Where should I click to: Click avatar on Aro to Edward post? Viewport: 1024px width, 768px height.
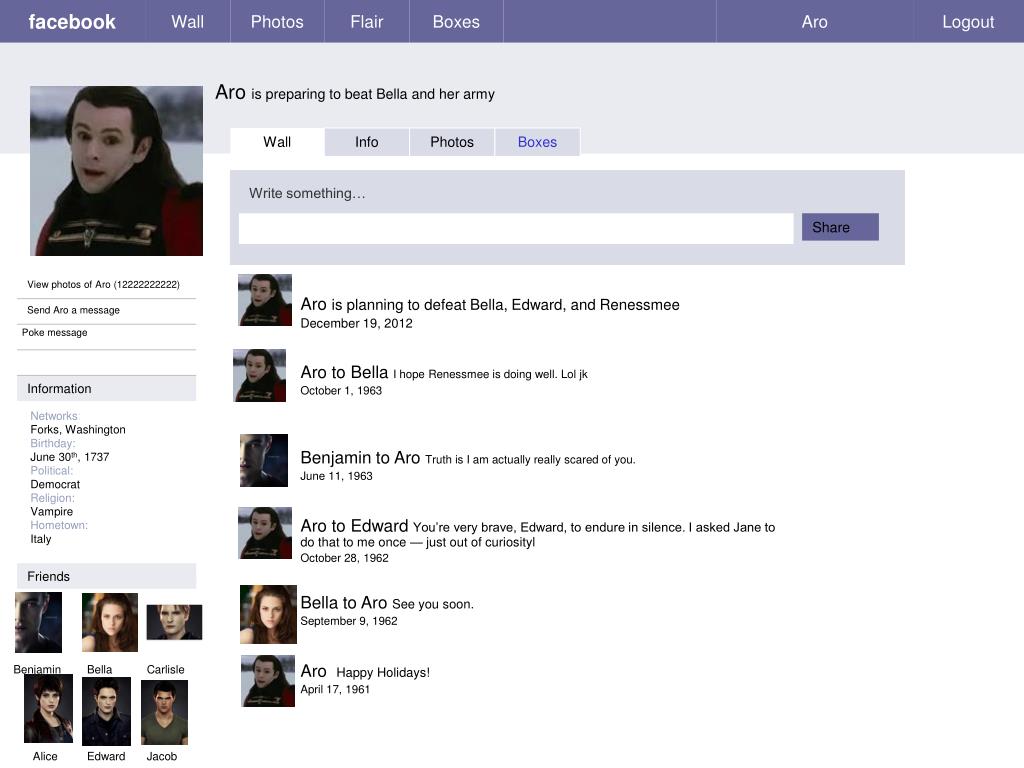(x=265, y=533)
